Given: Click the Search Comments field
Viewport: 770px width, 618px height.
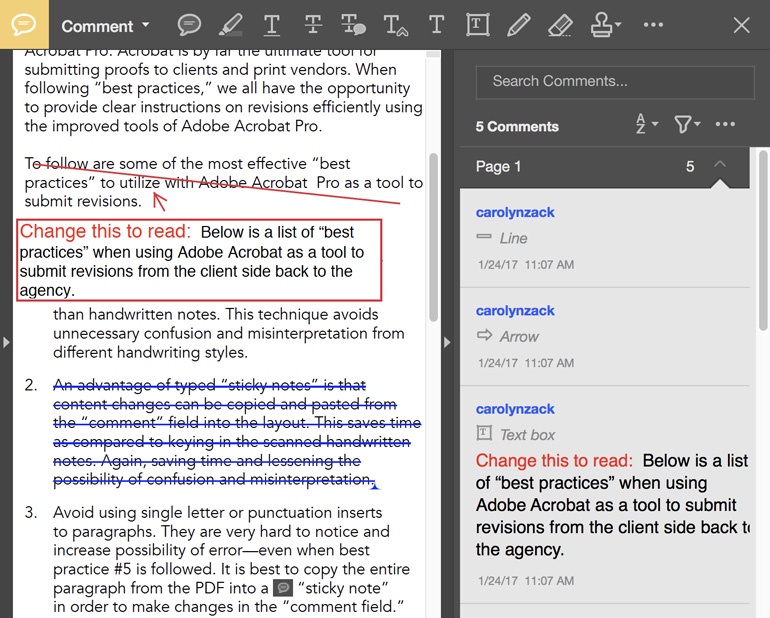Looking at the screenshot, I should [615, 82].
